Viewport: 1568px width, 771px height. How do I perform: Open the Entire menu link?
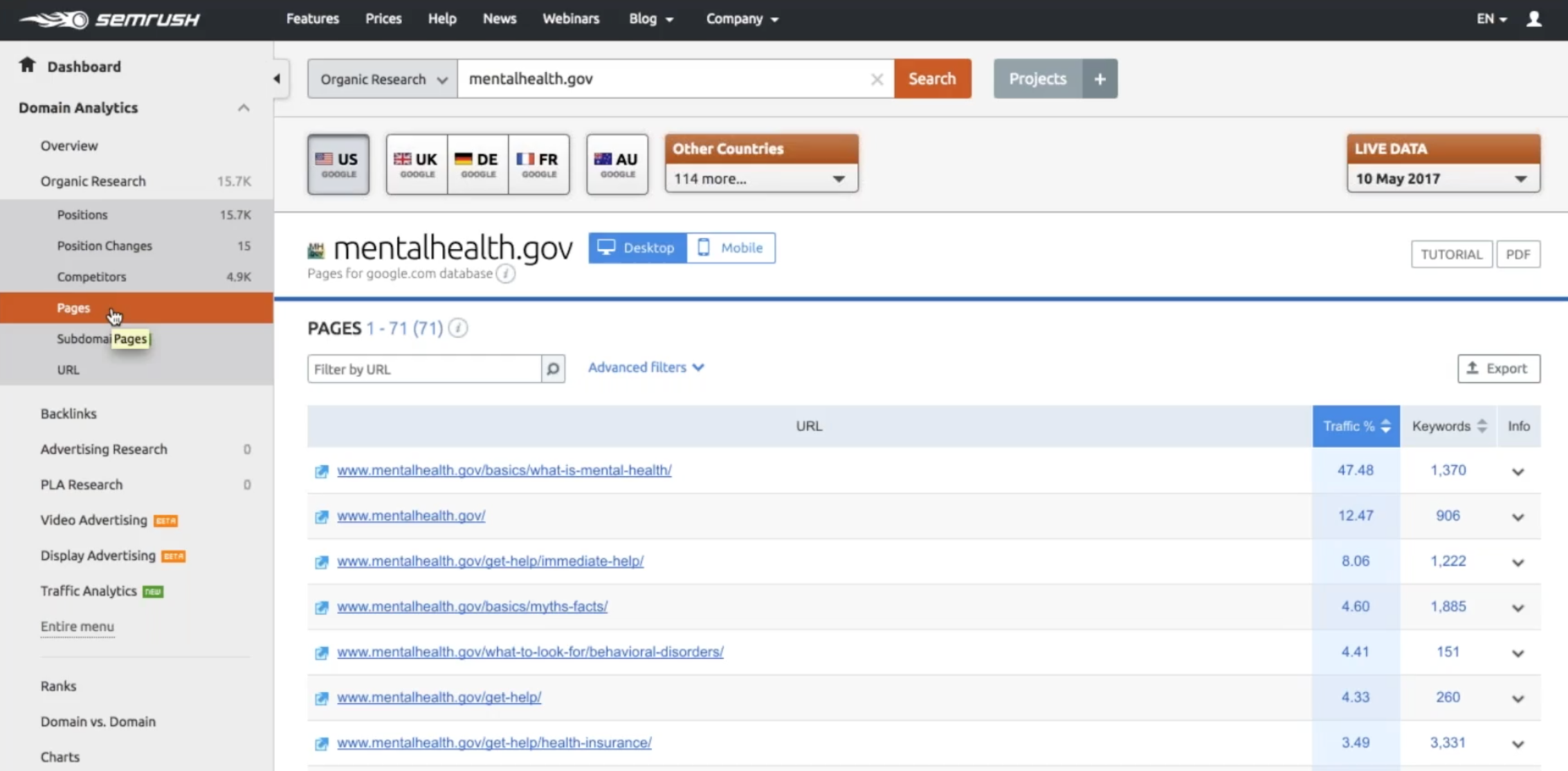tap(77, 626)
